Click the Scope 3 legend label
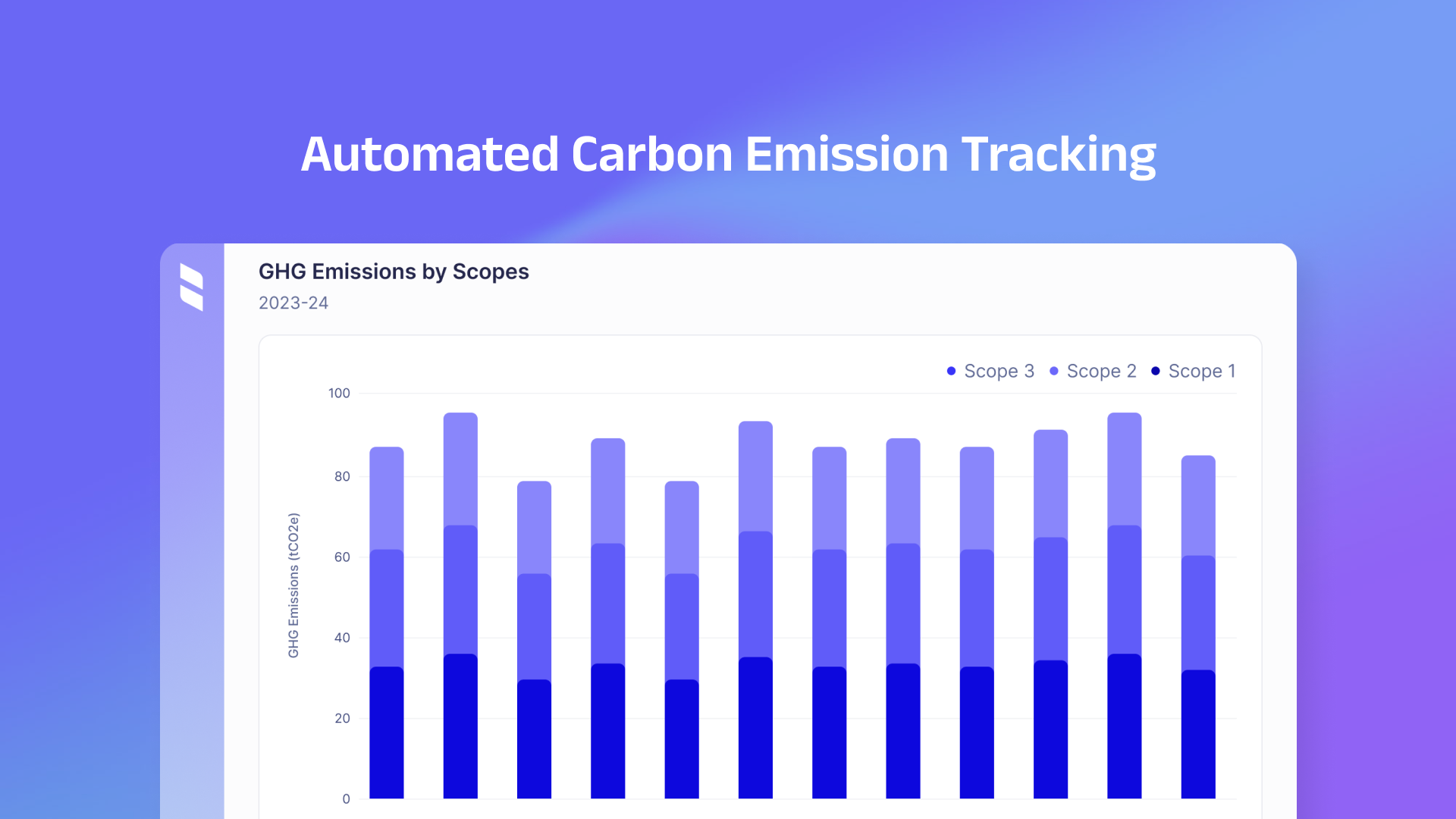 (999, 371)
